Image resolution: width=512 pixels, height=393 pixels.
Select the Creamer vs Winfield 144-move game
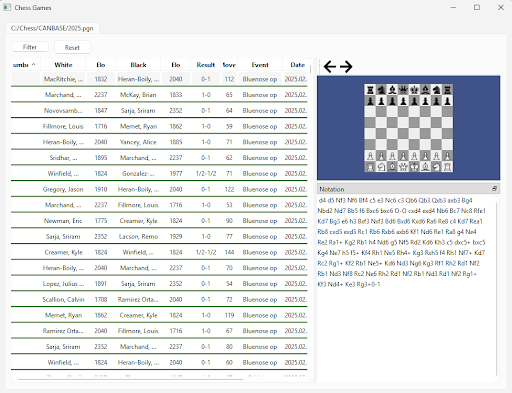(159, 252)
